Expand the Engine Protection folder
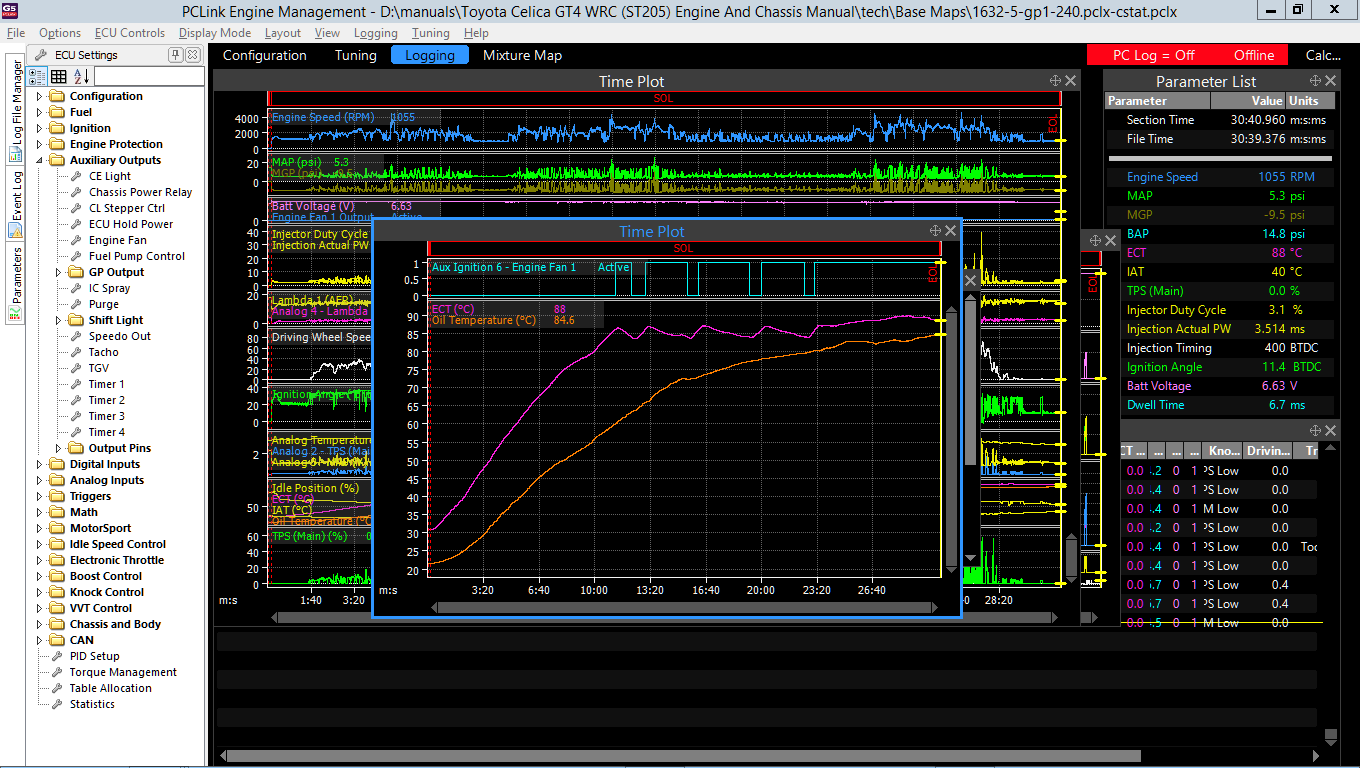Screen dimensions: 1360x768 coord(40,144)
